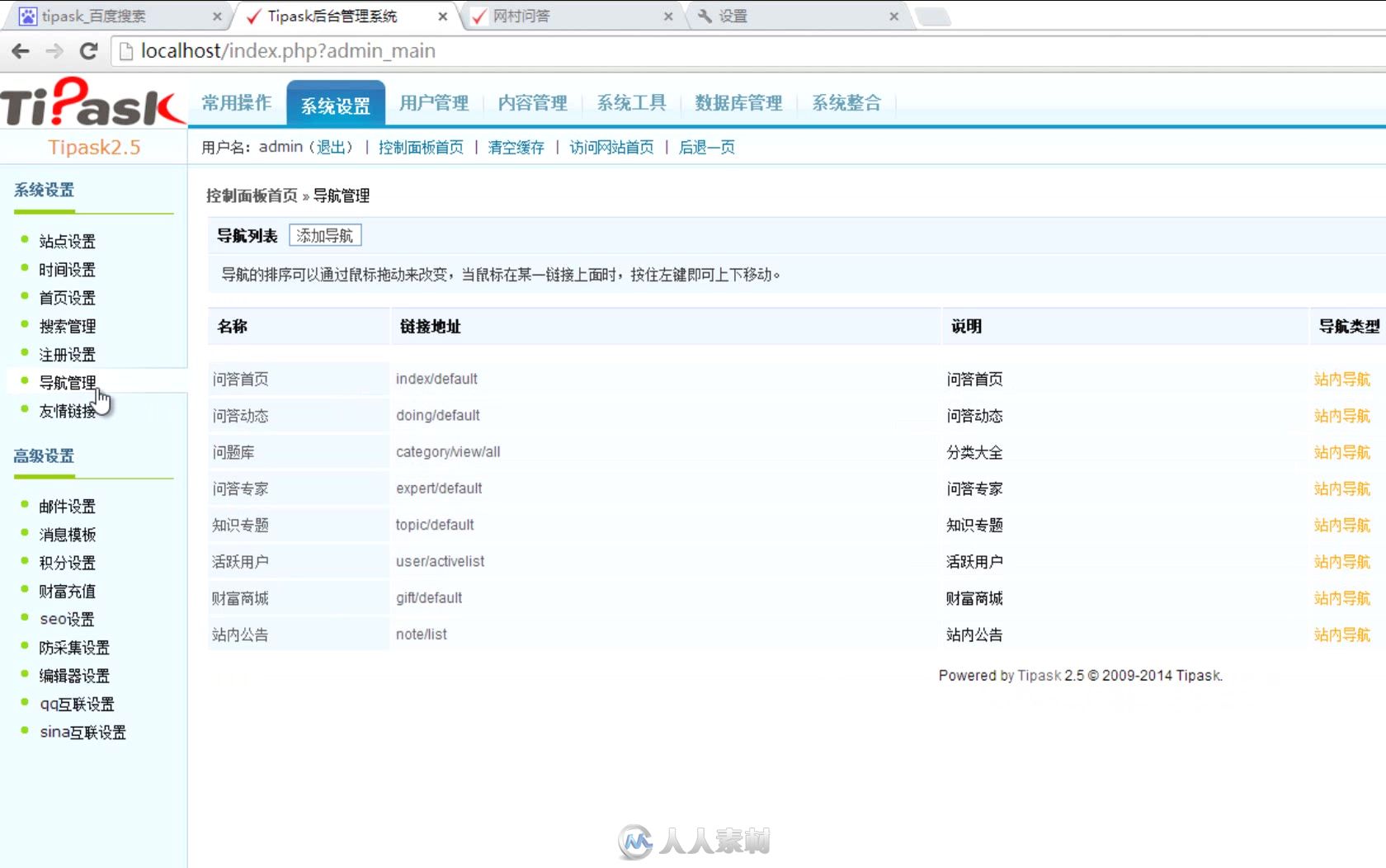The height and width of the screenshot is (868, 1386).
Task: Open the 系统设置 top menu tab
Action: coord(336,105)
